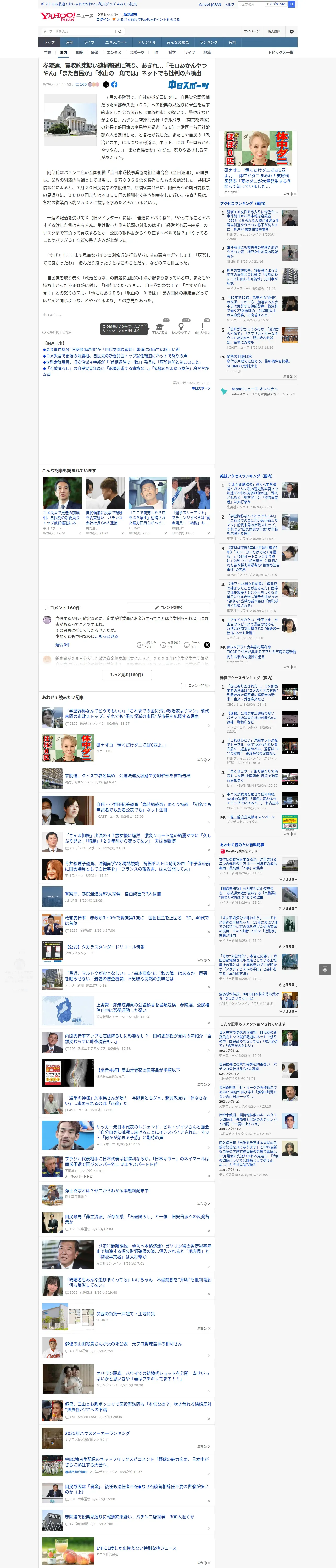Open the 購入履歴 link
Image resolution: width=336 pixels, height=1568 pixels.
pos(274,32)
